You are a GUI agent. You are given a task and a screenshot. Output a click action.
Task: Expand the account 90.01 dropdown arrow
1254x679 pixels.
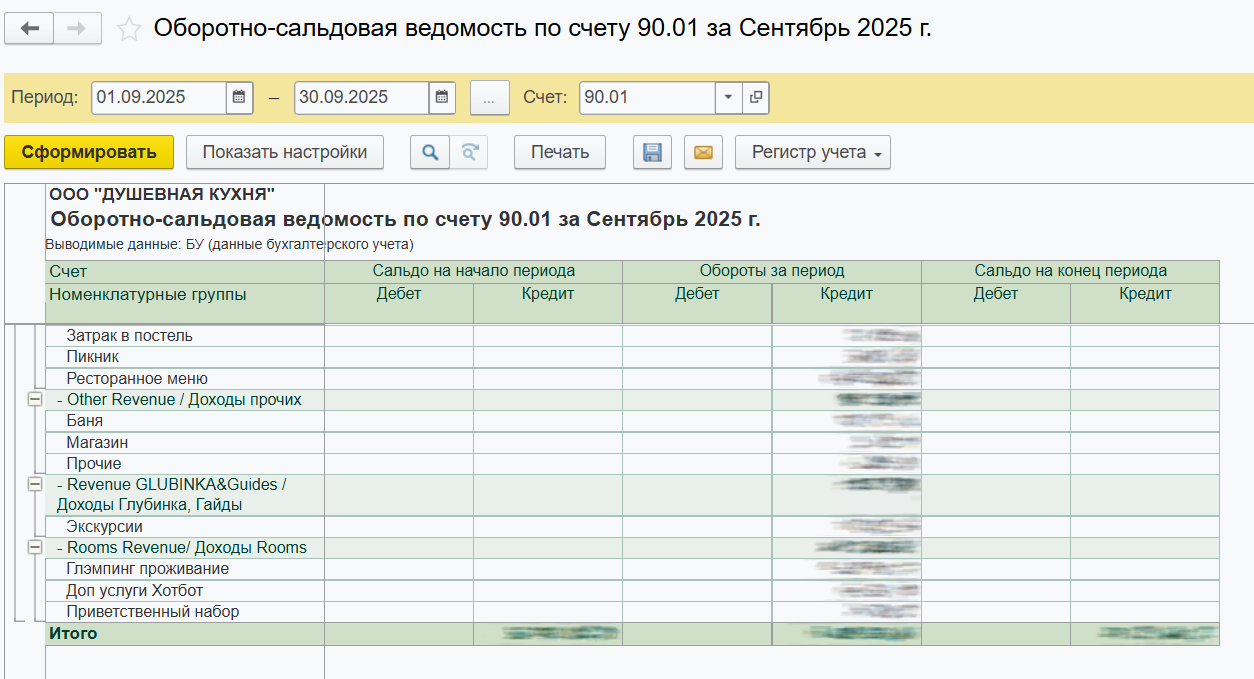pyautogui.click(x=728, y=97)
